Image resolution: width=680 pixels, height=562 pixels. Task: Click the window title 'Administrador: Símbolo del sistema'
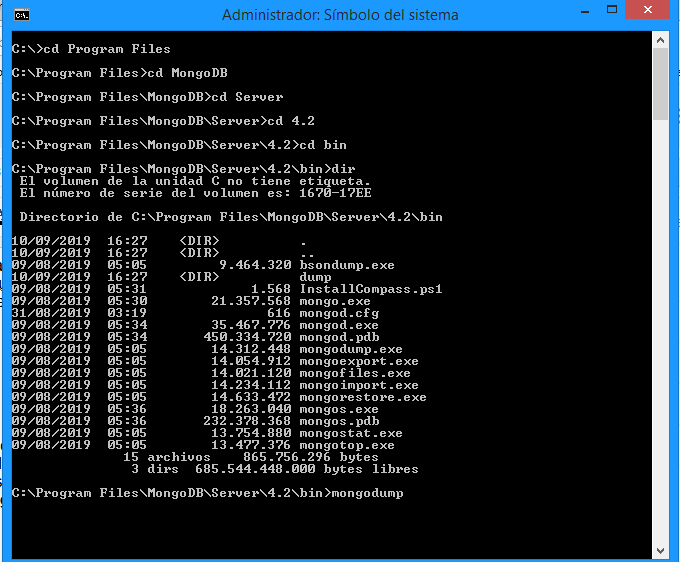click(340, 15)
